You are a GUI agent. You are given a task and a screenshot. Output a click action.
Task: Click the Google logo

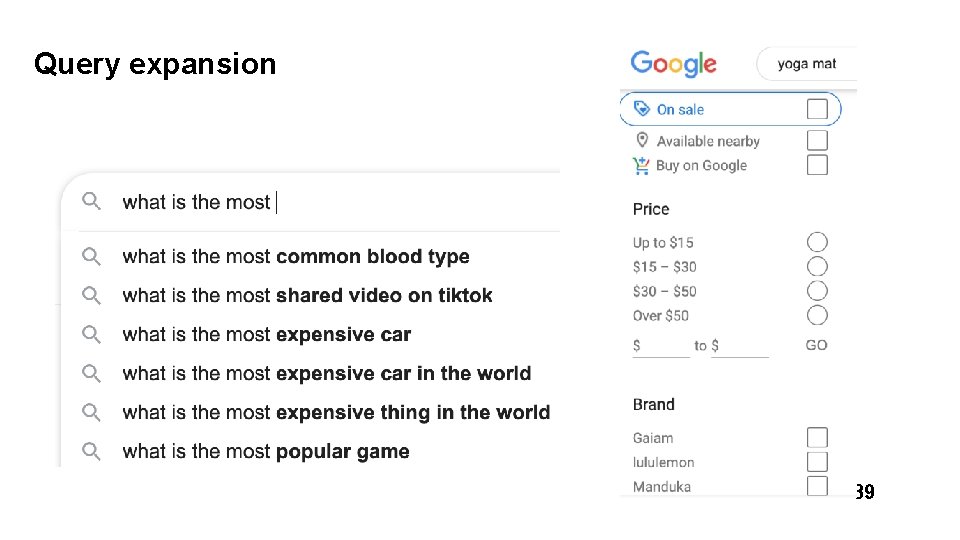(x=673, y=63)
